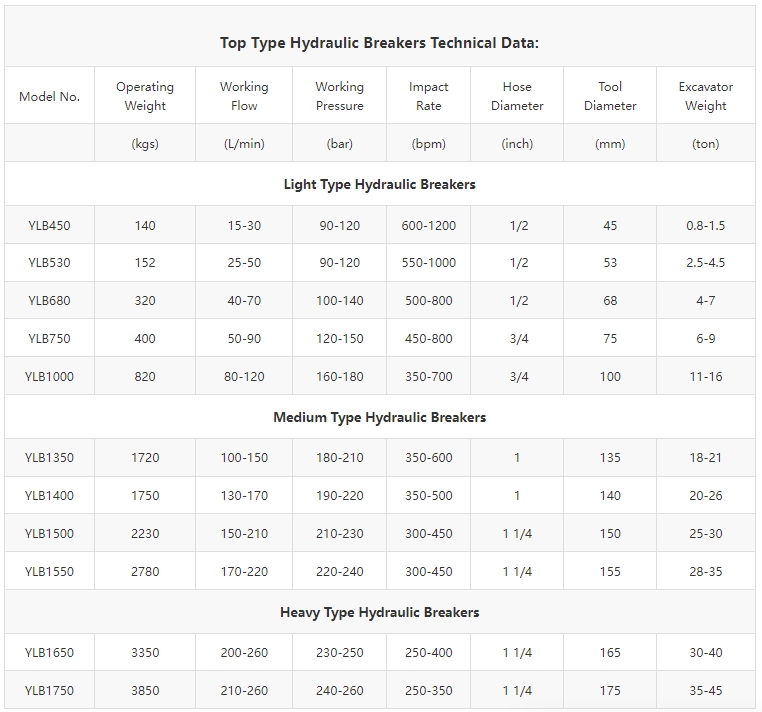Click model cell 'YLB1750'

tap(49, 690)
